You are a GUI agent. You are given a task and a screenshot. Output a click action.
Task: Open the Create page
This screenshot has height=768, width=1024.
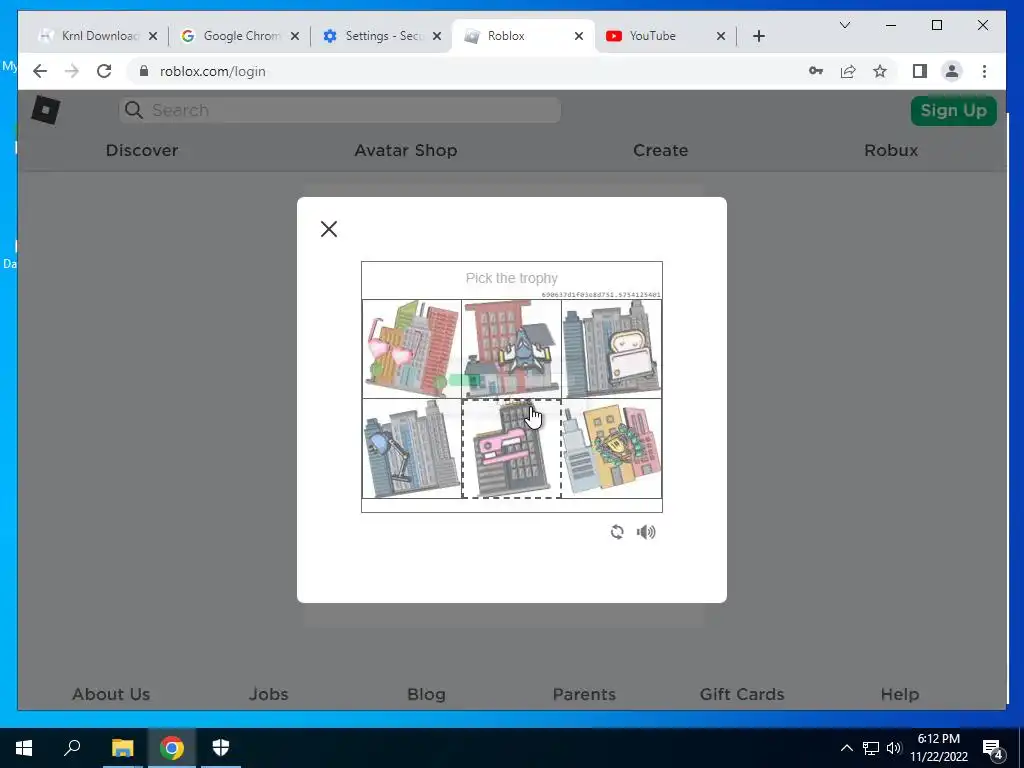coord(660,150)
